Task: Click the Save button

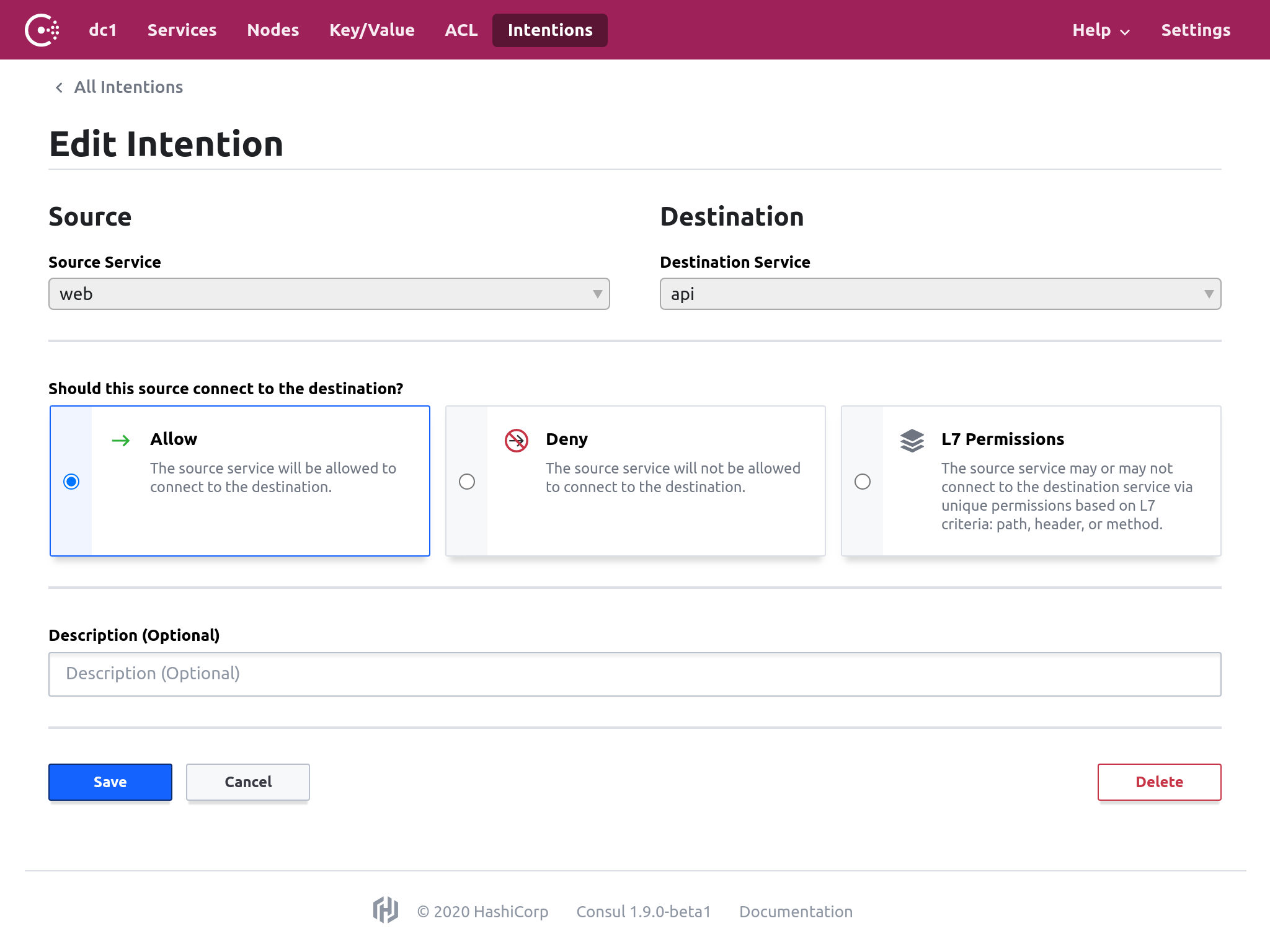Action: (x=110, y=782)
